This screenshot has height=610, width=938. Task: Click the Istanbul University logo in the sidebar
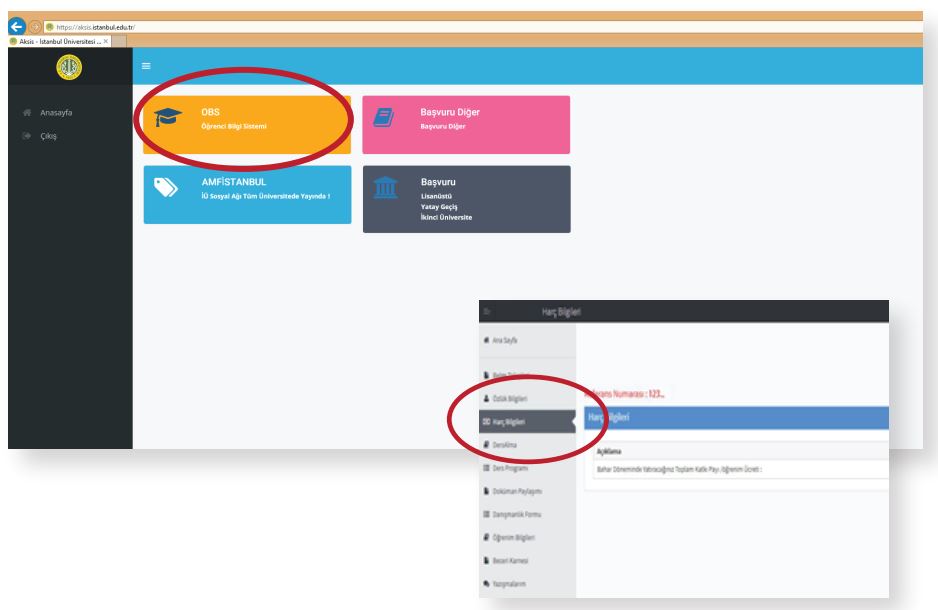click(x=69, y=67)
